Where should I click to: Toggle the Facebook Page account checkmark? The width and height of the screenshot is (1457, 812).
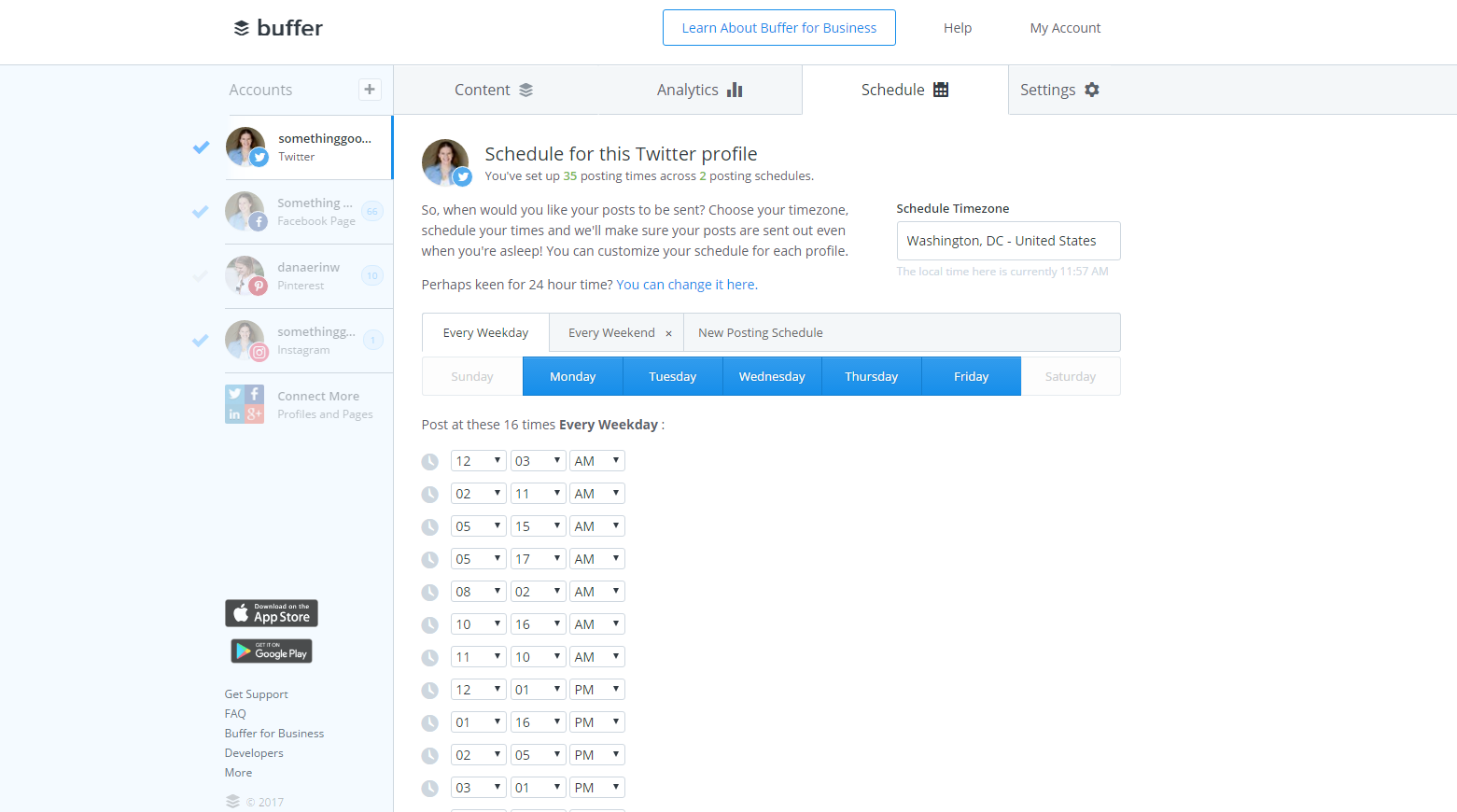[201, 211]
